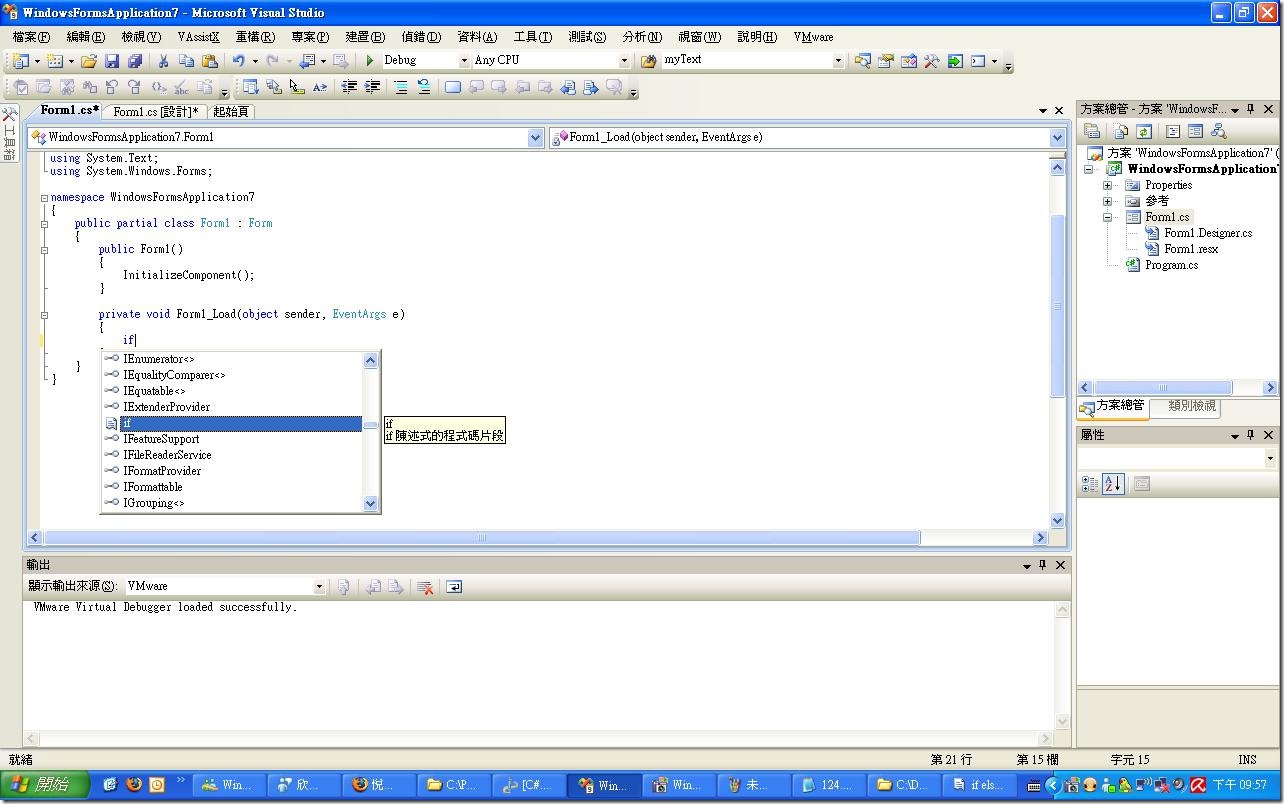Open the Properties Window toolbar icon
Screen dimensions: 1284x804
(x=885, y=60)
